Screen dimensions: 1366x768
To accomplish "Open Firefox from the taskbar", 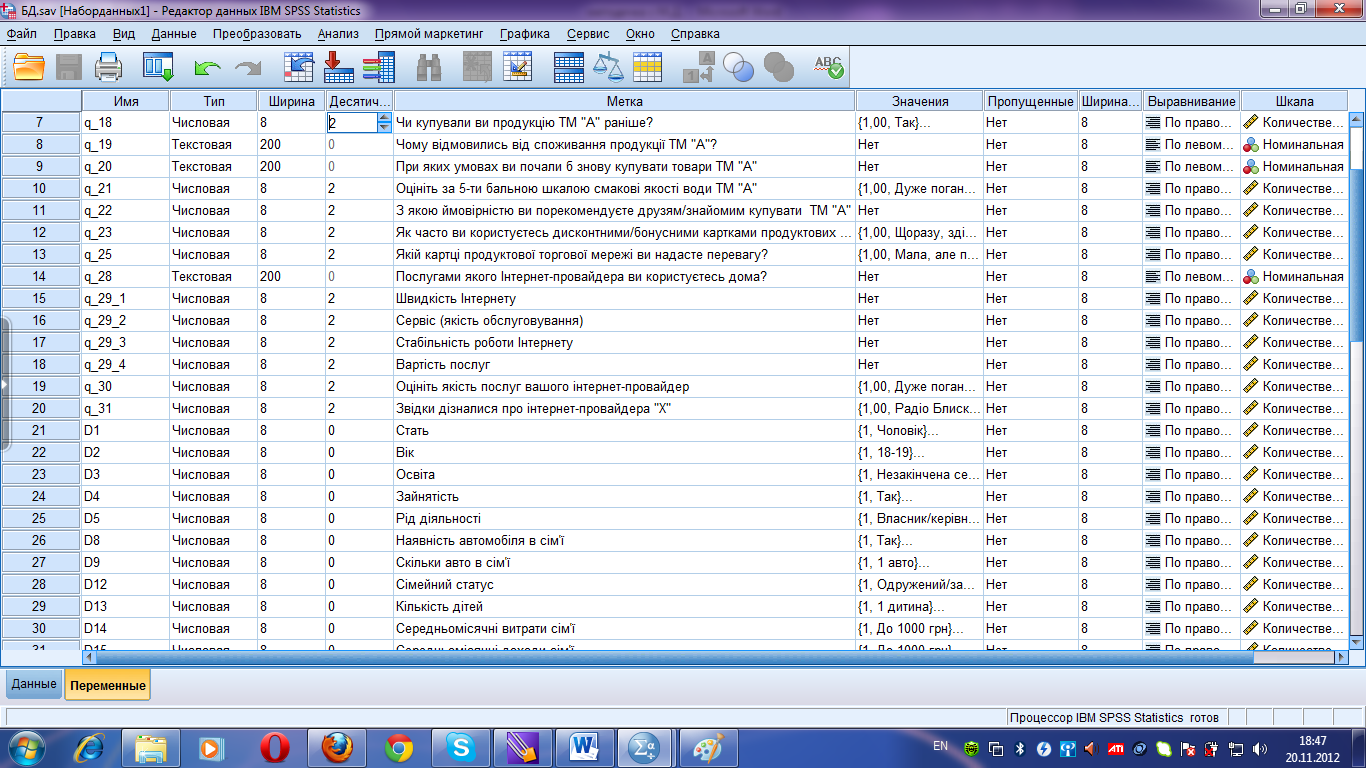I will (337, 747).
